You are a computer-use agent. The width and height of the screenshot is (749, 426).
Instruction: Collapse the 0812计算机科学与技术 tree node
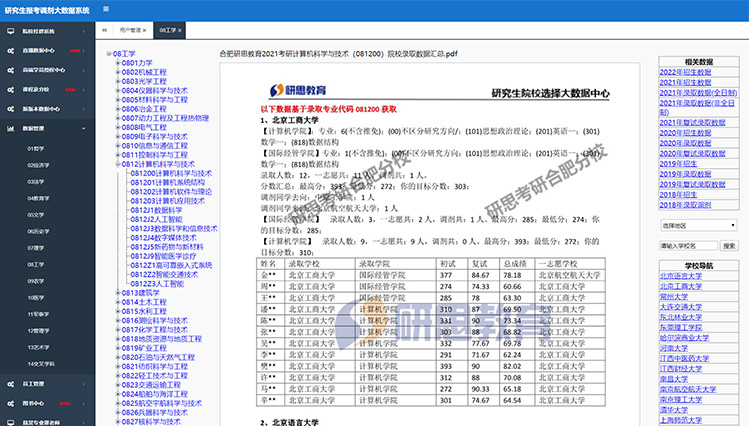click(x=118, y=164)
